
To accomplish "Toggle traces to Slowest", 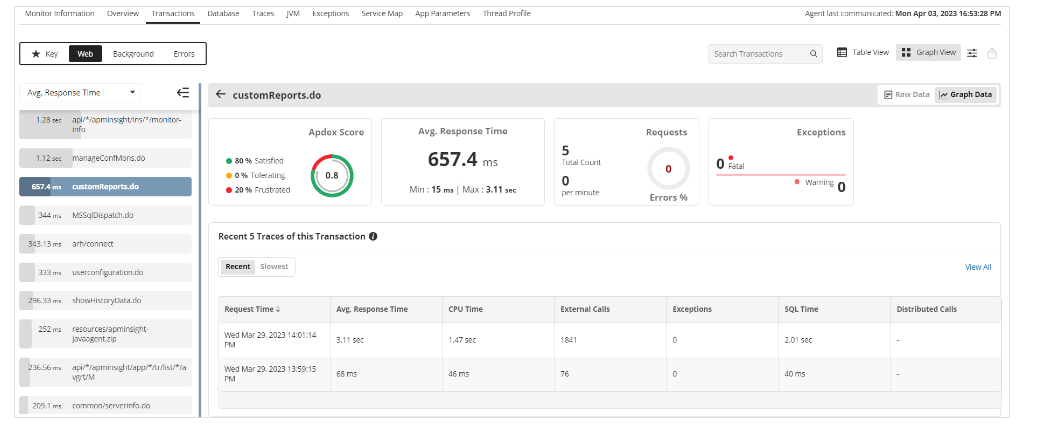I will (274, 267).
